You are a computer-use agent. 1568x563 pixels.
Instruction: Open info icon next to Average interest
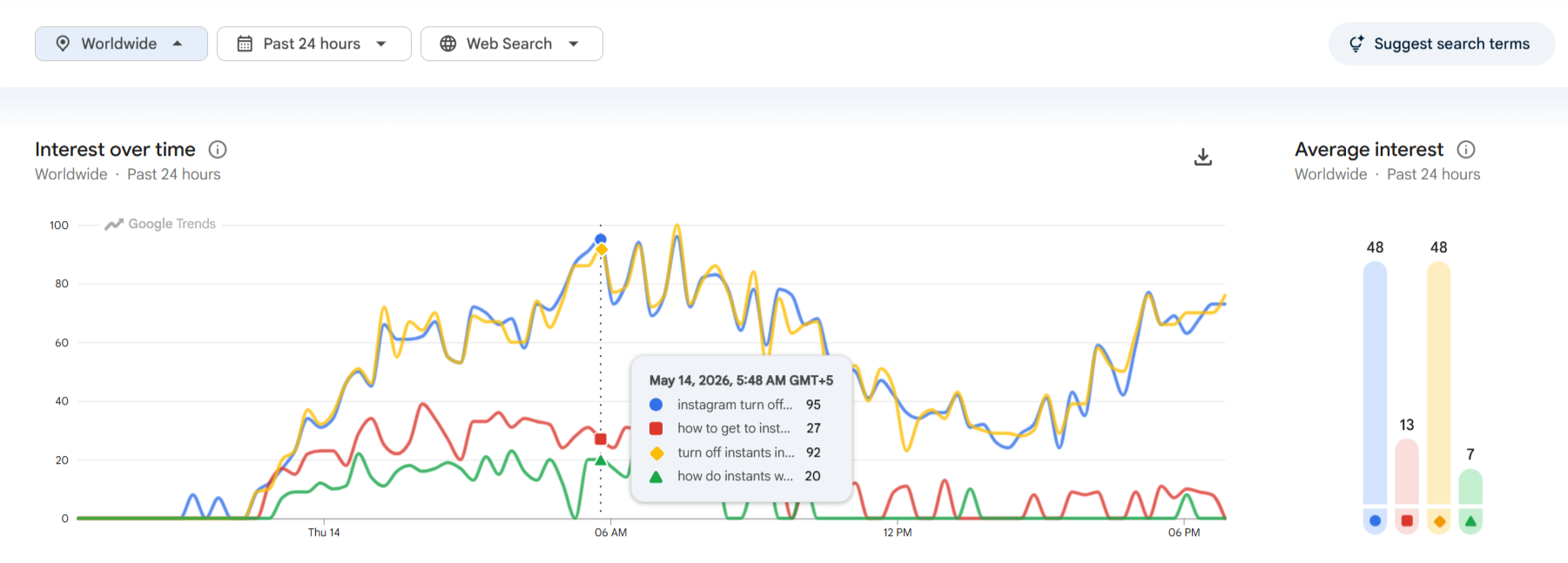click(1466, 150)
